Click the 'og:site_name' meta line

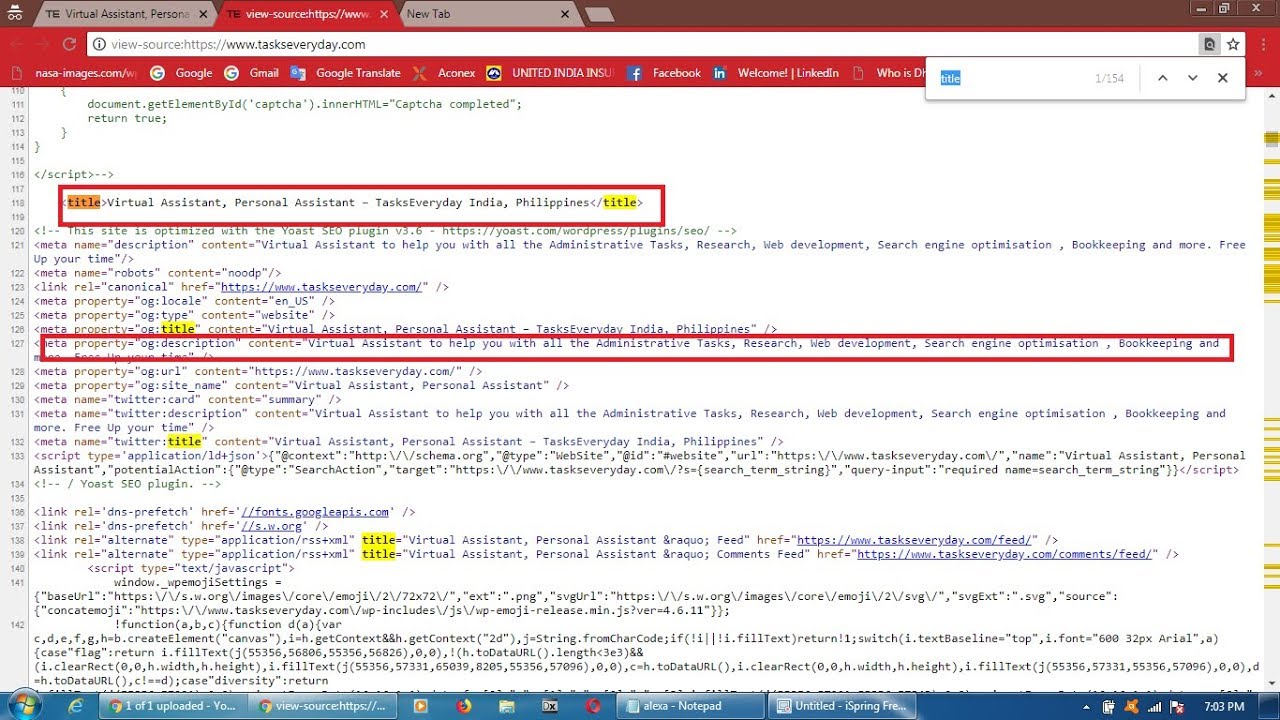coord(301,385)
